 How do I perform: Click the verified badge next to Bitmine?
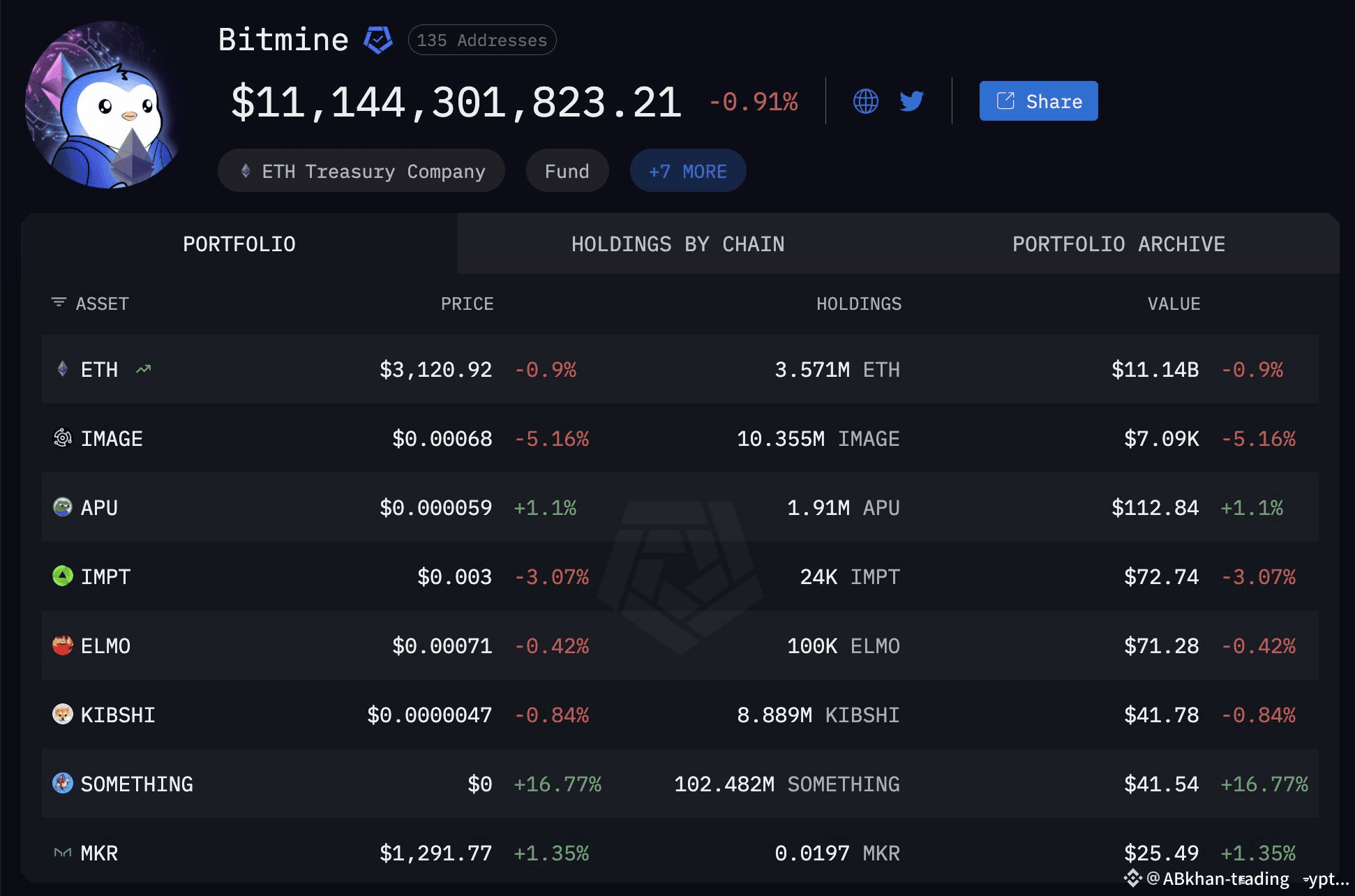[378, 40]
